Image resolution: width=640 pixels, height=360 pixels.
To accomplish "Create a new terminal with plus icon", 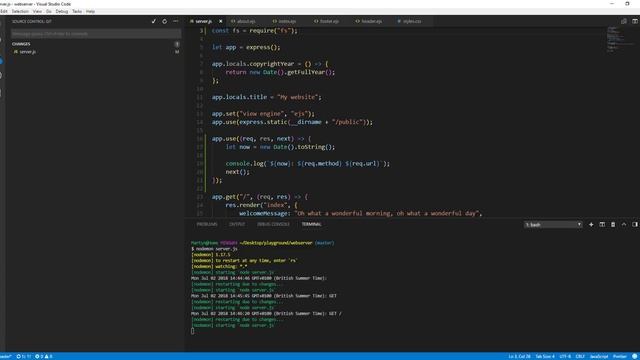I will 591,224.
